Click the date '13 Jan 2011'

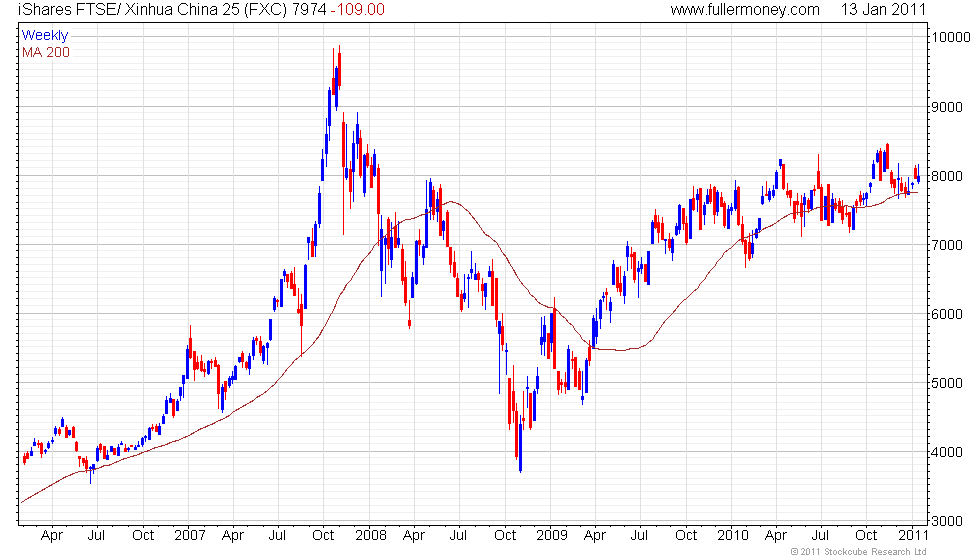tap(882, 10)
